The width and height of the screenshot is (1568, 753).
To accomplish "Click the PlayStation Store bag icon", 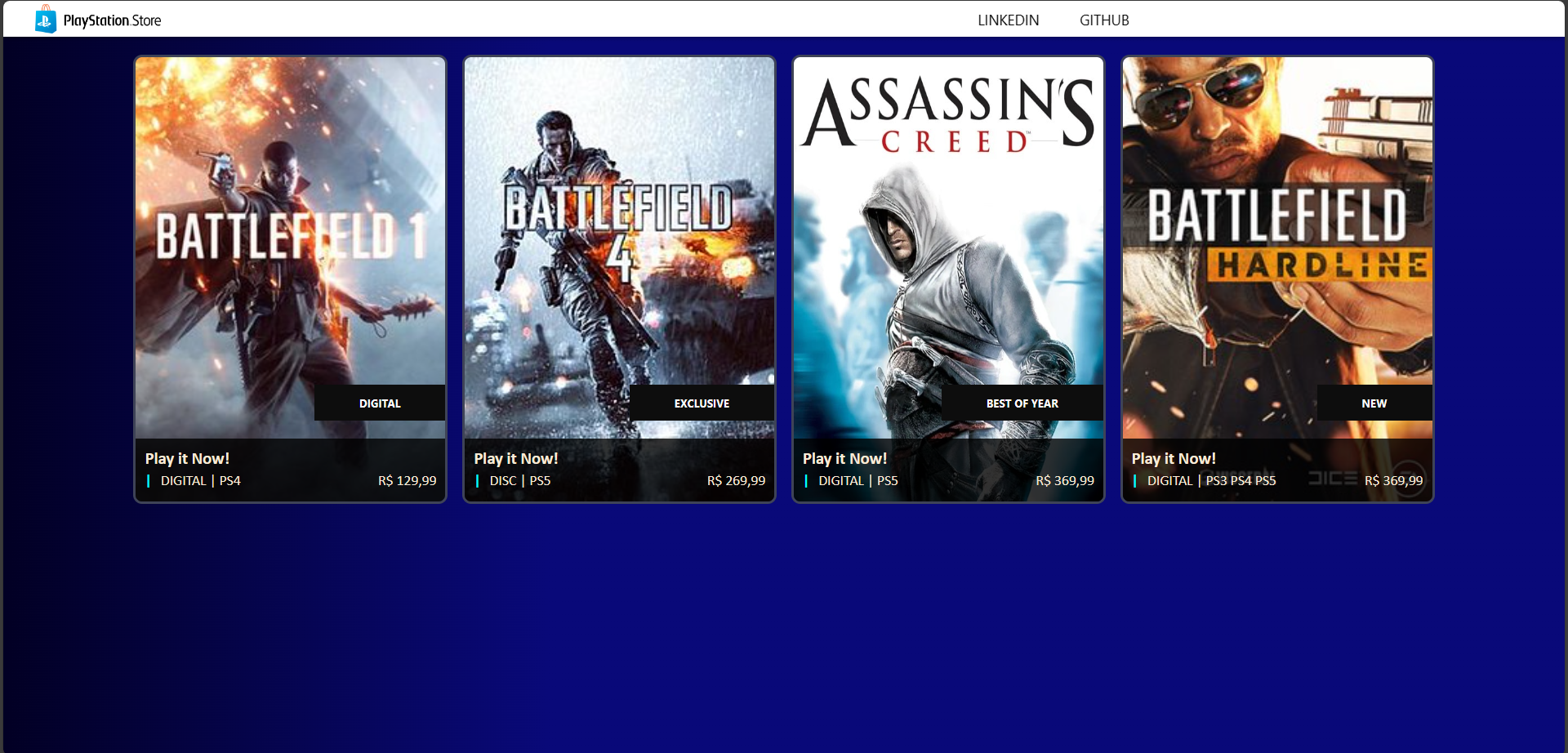I will [45, 19].
